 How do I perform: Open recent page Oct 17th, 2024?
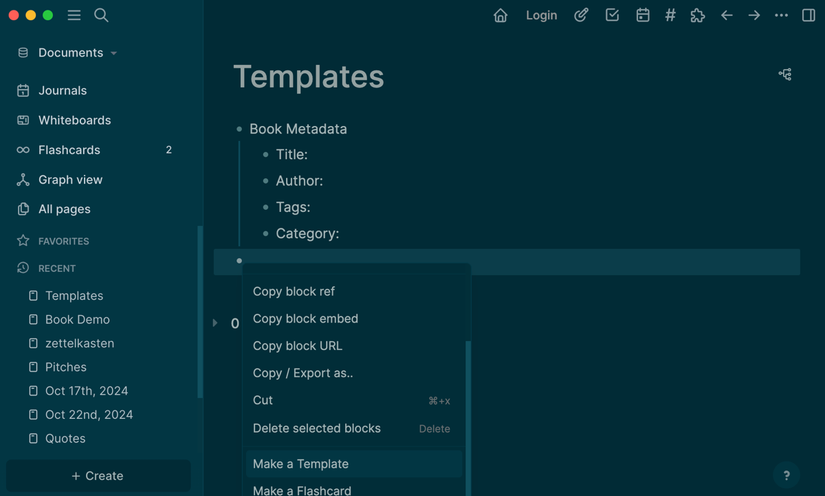pyautogui.click(x=86, y=390)
